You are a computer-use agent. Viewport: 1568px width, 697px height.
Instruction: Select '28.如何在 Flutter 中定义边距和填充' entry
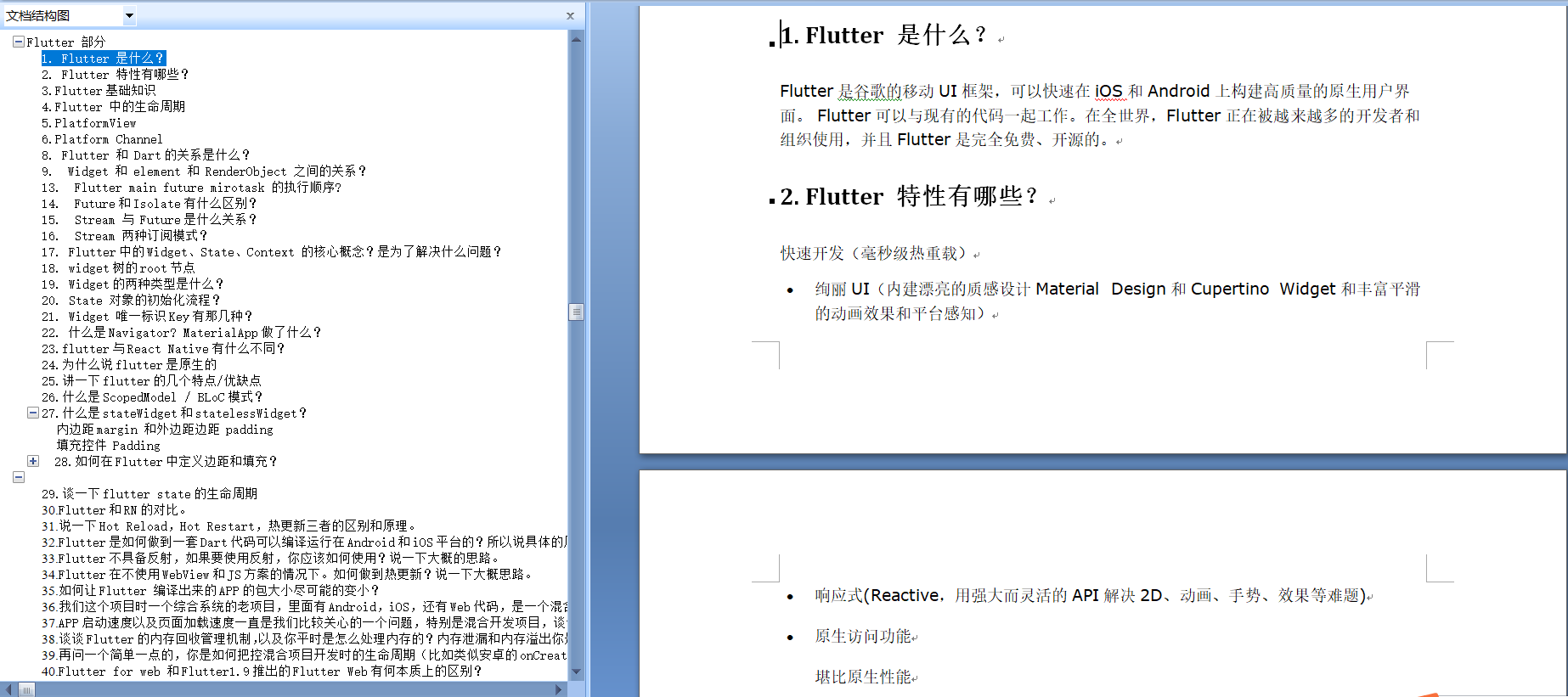166,461
